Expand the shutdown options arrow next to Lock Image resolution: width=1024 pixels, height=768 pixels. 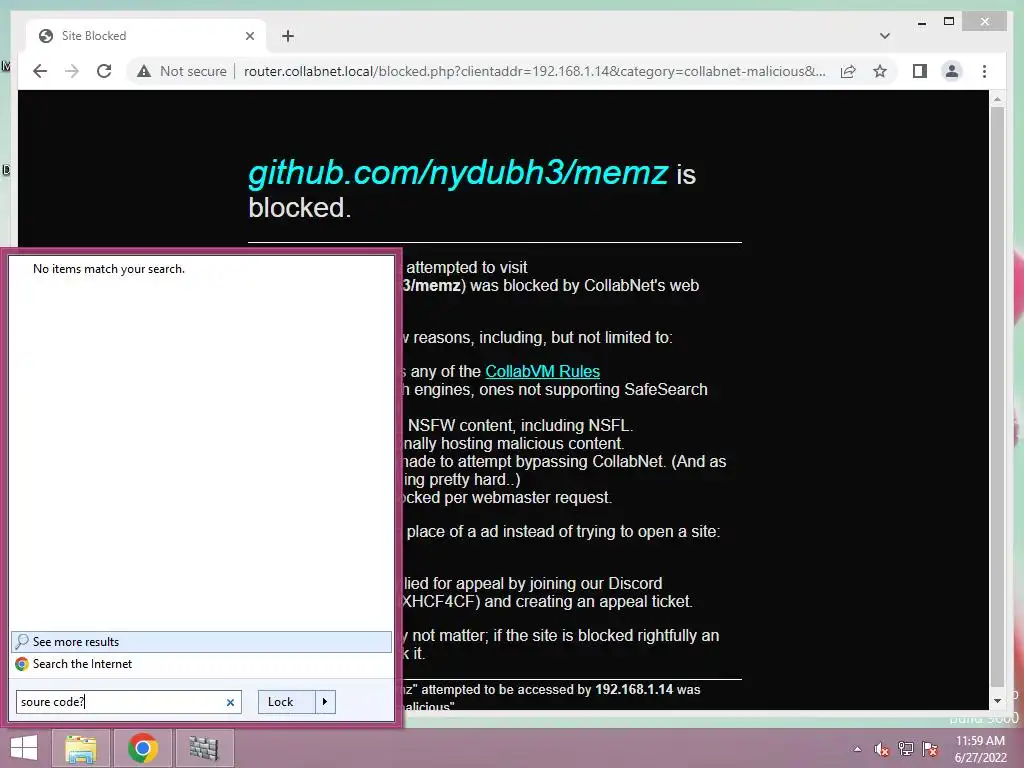[325, 702]
